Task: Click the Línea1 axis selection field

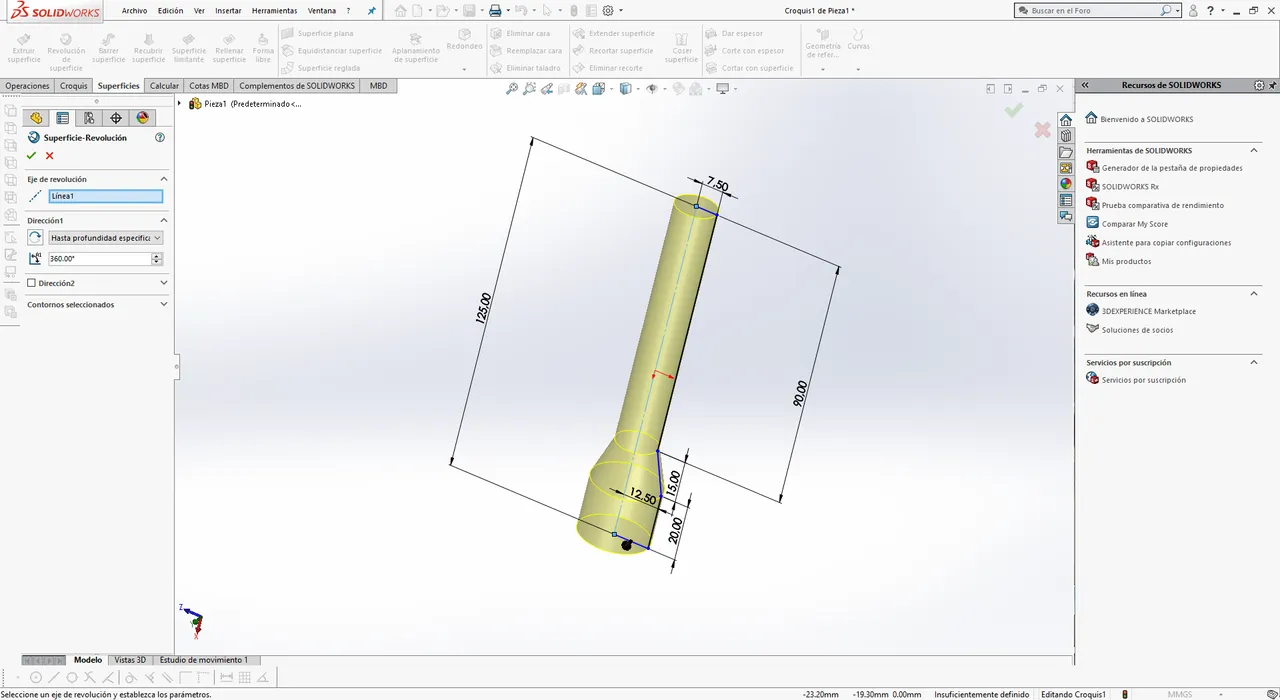Action: (x=105, y=197)
